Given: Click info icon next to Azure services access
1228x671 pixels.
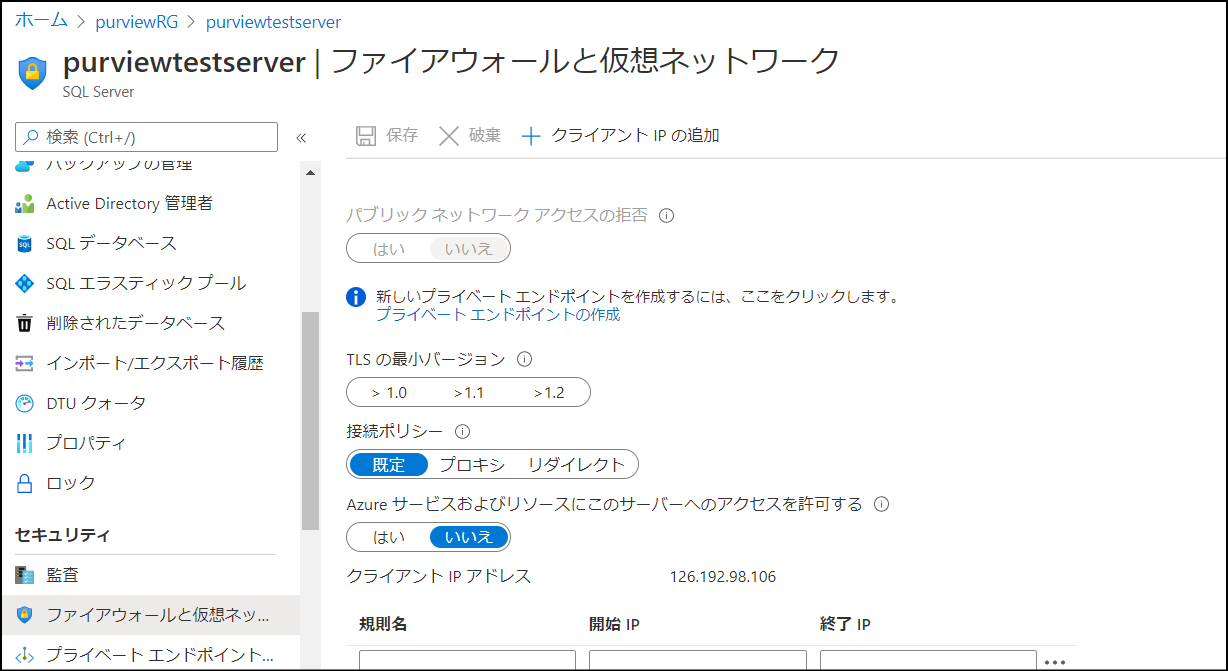Looking at the screenshot, I should 881,504.
